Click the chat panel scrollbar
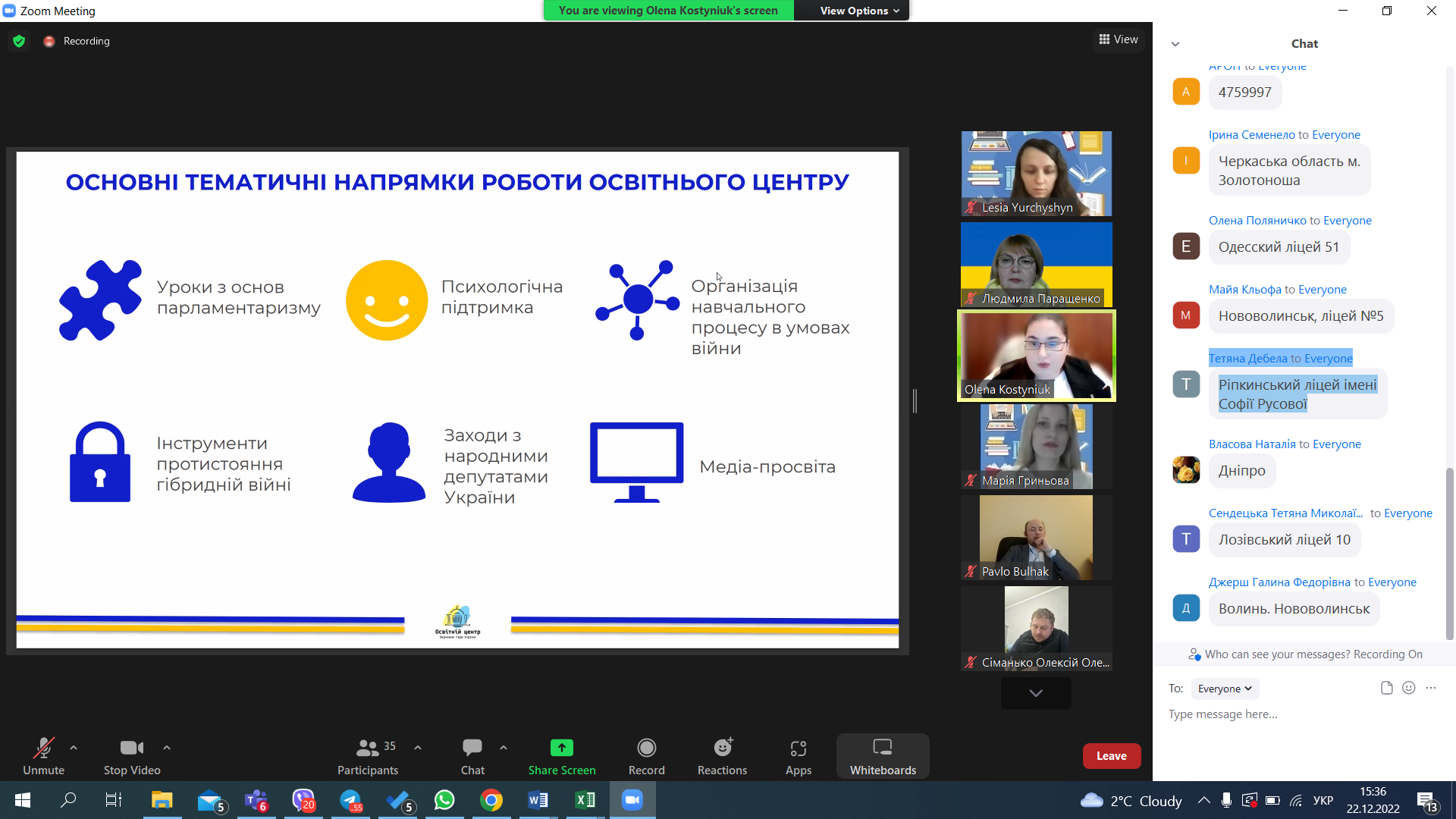Image resolution: width=1456 pixels, height=819 pixels. [x=1449, y=554]
